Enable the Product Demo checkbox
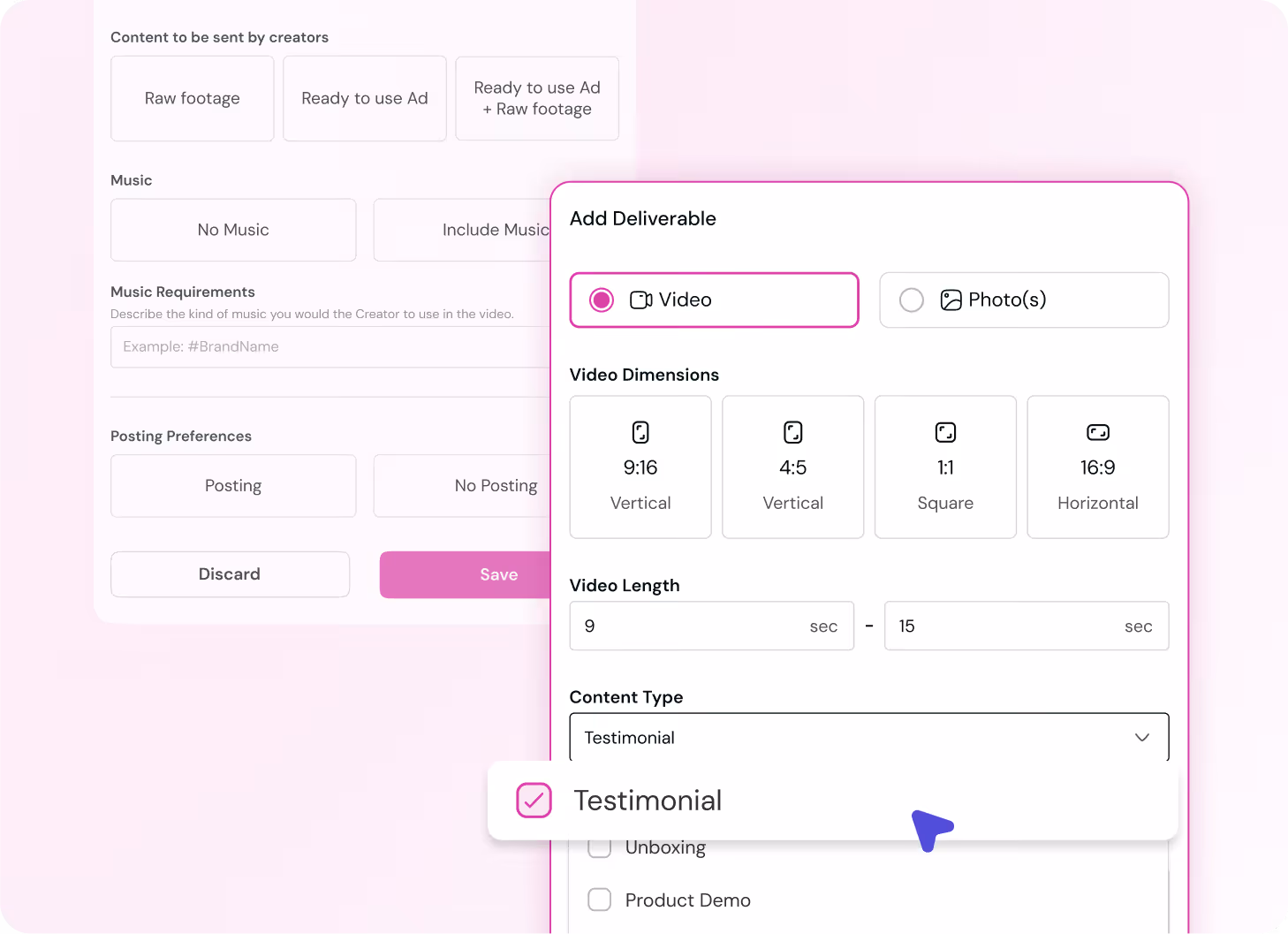The image size is (1288, 934). [x=599, y=900]
